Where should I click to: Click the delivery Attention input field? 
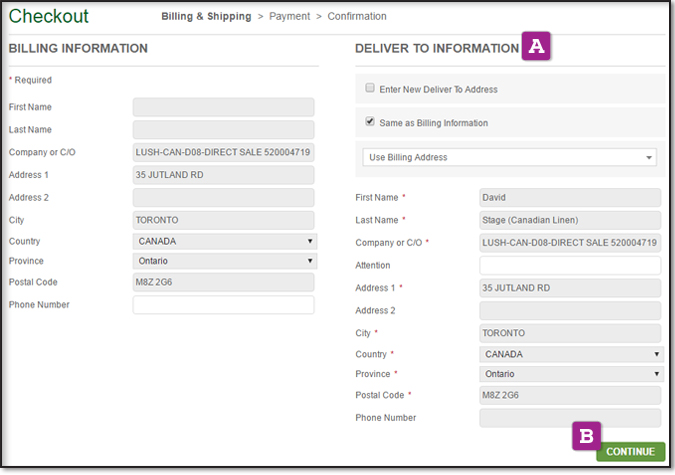(x=570, y=265)
